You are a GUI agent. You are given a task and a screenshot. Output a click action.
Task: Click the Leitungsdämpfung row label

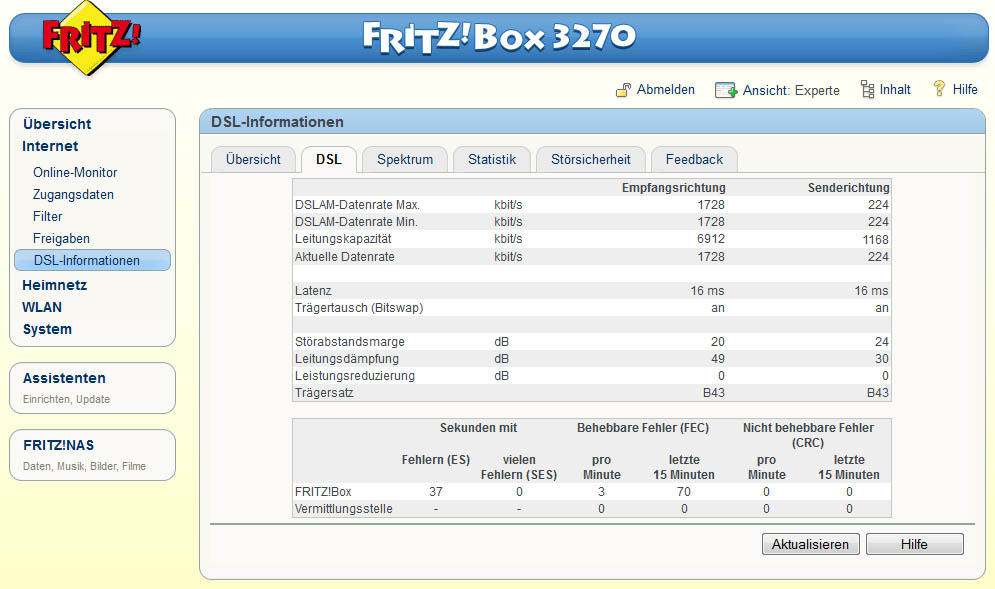click(x=347, y=359)
